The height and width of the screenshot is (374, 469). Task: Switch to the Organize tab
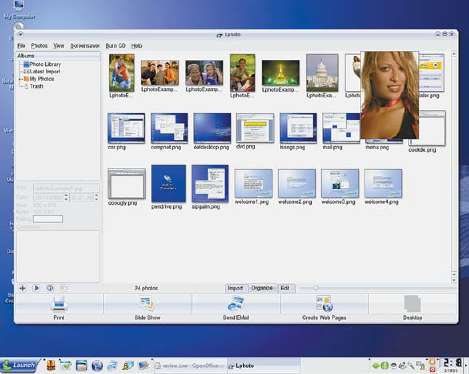pos(262,288)
